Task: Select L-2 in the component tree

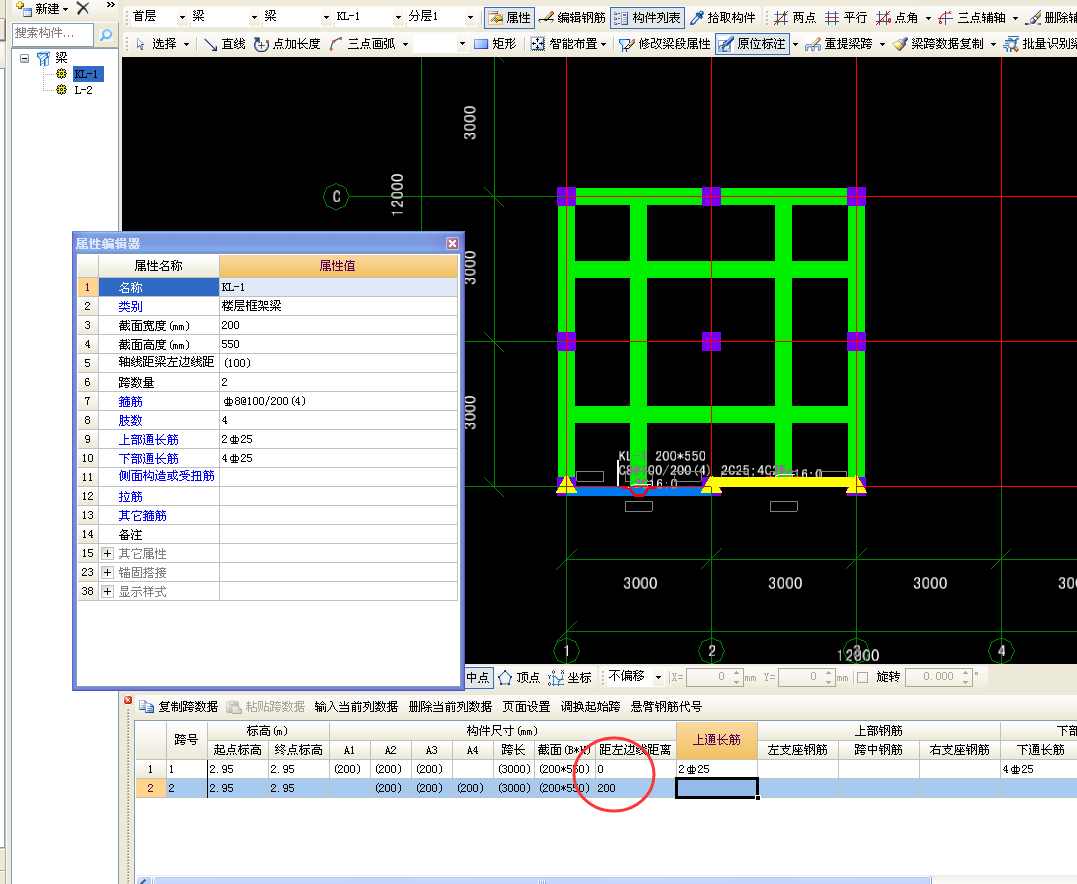Action: (x=83, y=90)
